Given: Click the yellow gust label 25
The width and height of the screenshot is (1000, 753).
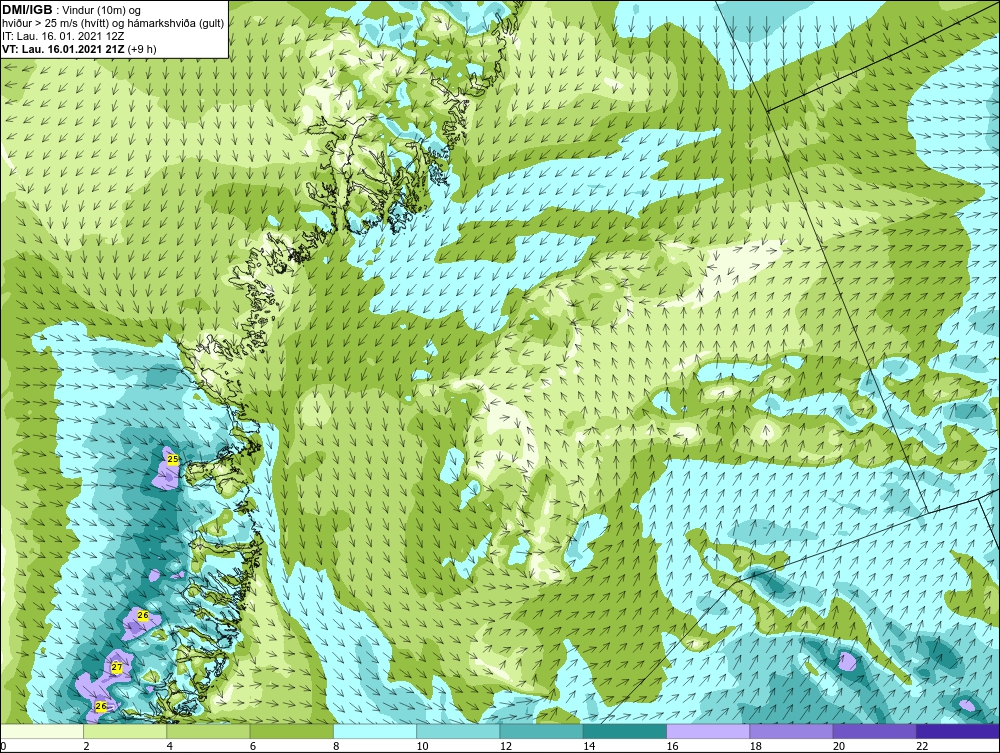Looking at the screenshot, I should coord(173,458).
